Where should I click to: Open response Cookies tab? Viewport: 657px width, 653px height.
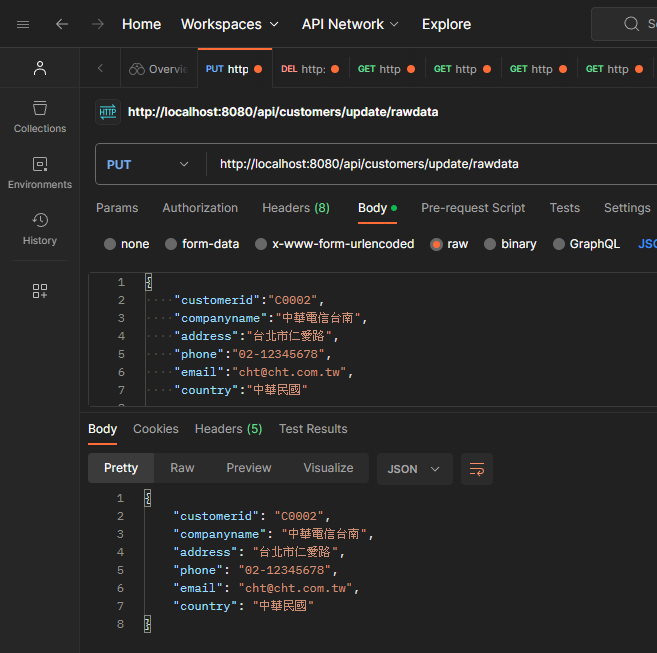[155, 429]
